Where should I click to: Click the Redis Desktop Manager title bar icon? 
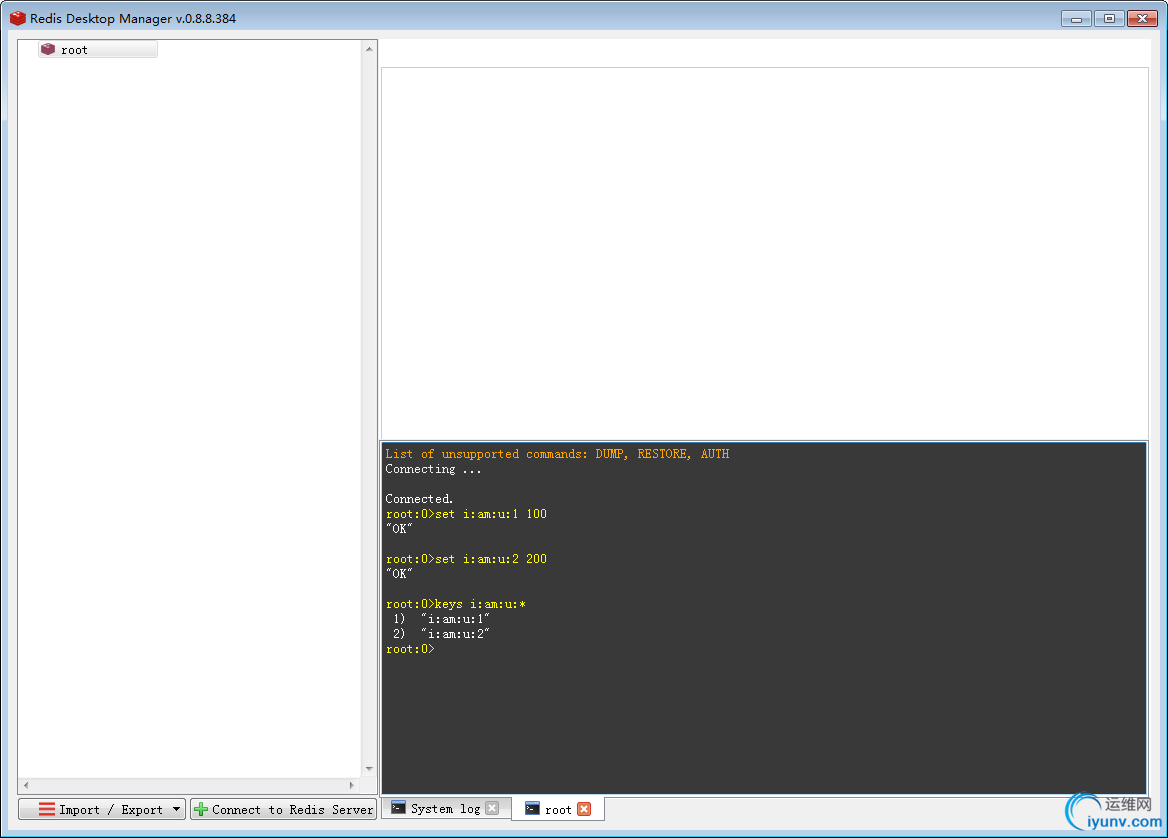[x=18, y=18]
